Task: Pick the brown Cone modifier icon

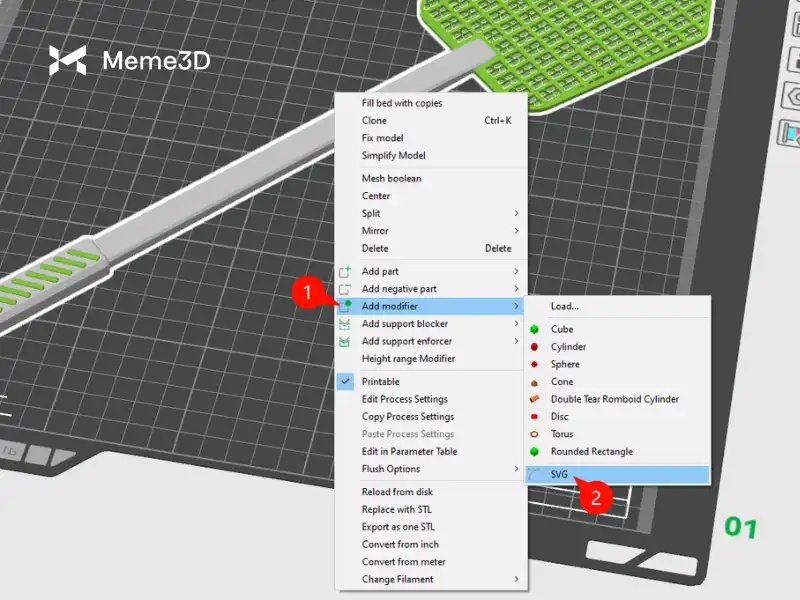Action: click(535, 382)
